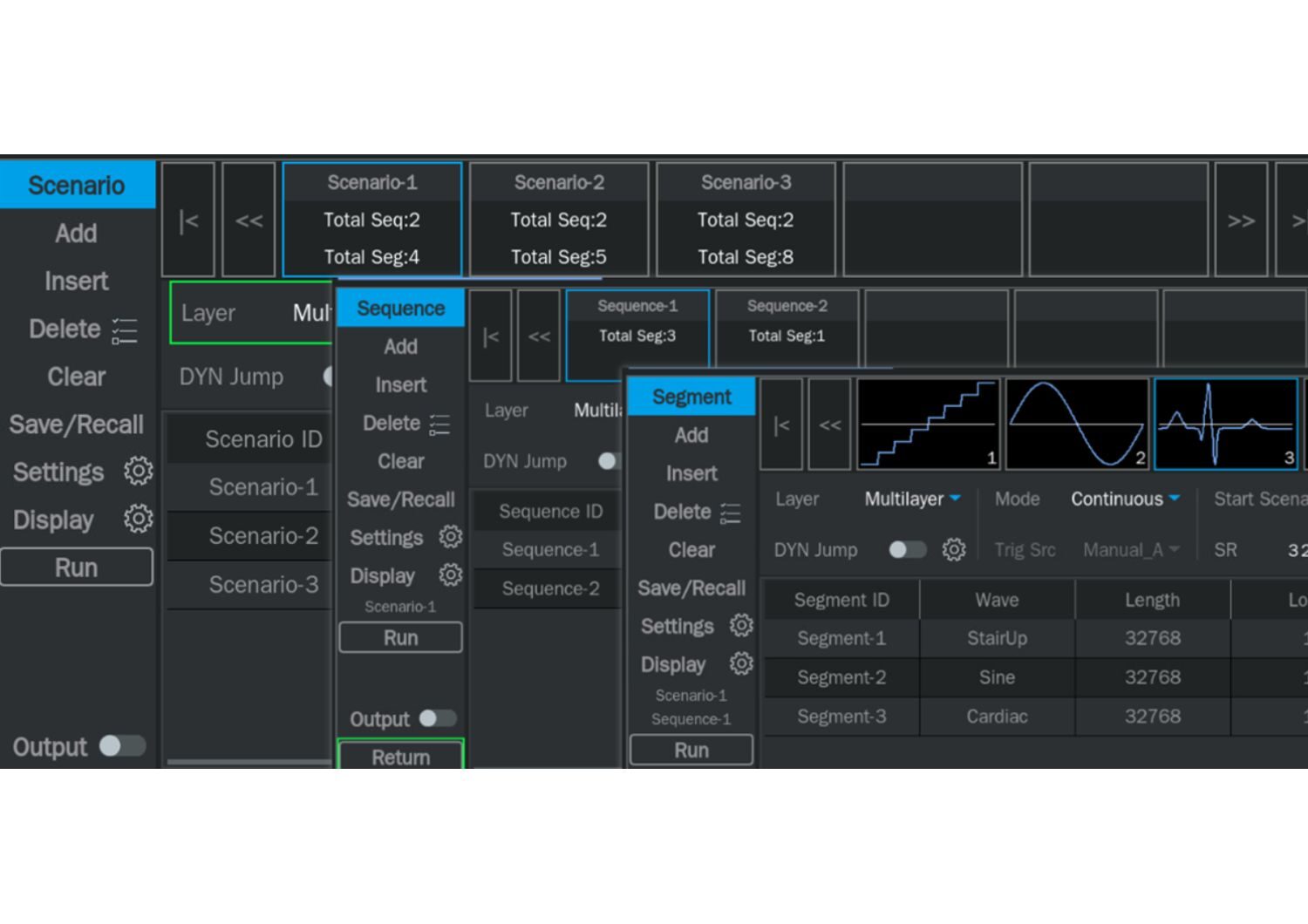1308x924 pixels.
Task: Open the Scenario panel Settings gear
Action: coord(138,472)
